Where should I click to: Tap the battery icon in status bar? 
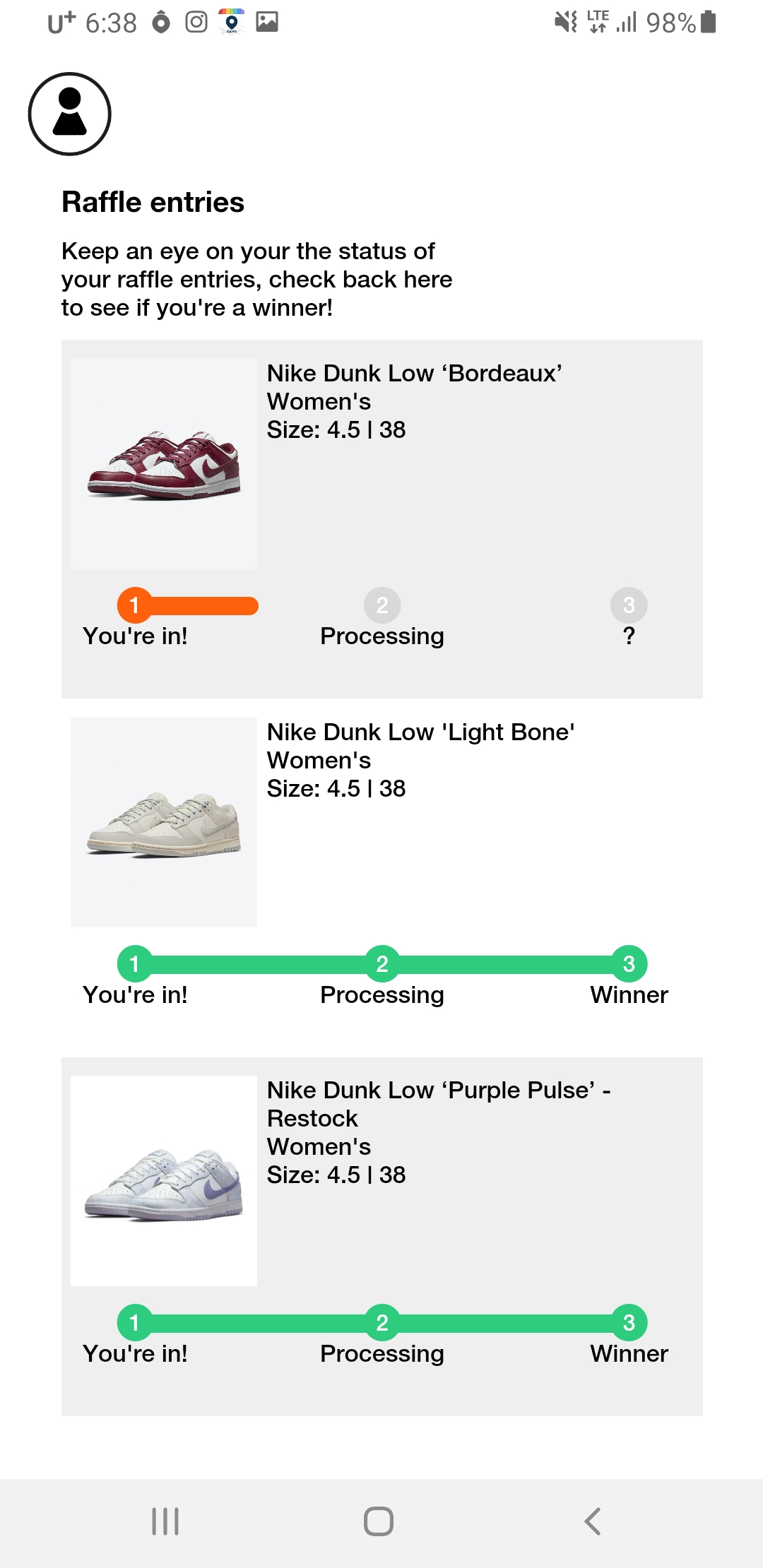click(x=709, y=23)
